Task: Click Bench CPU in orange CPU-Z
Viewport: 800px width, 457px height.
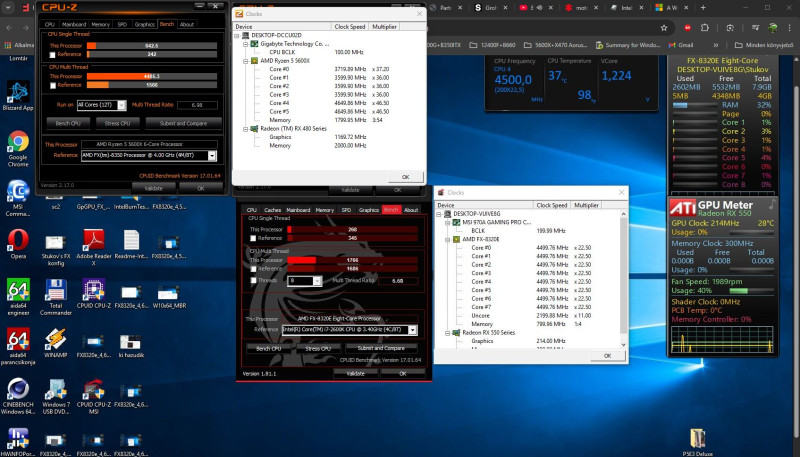Action: (68, 123)
